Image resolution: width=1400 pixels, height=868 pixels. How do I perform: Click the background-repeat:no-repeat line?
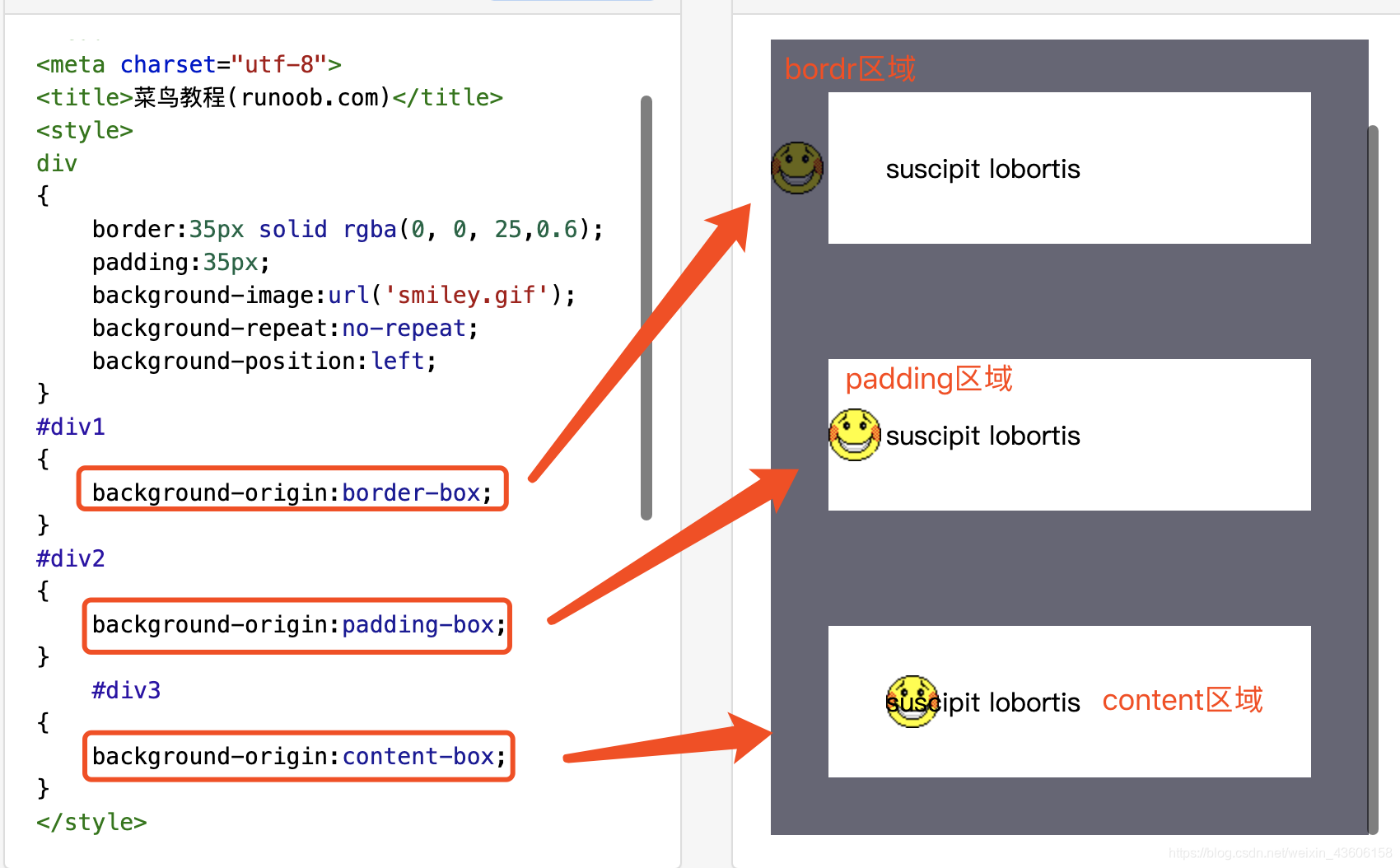285,328
